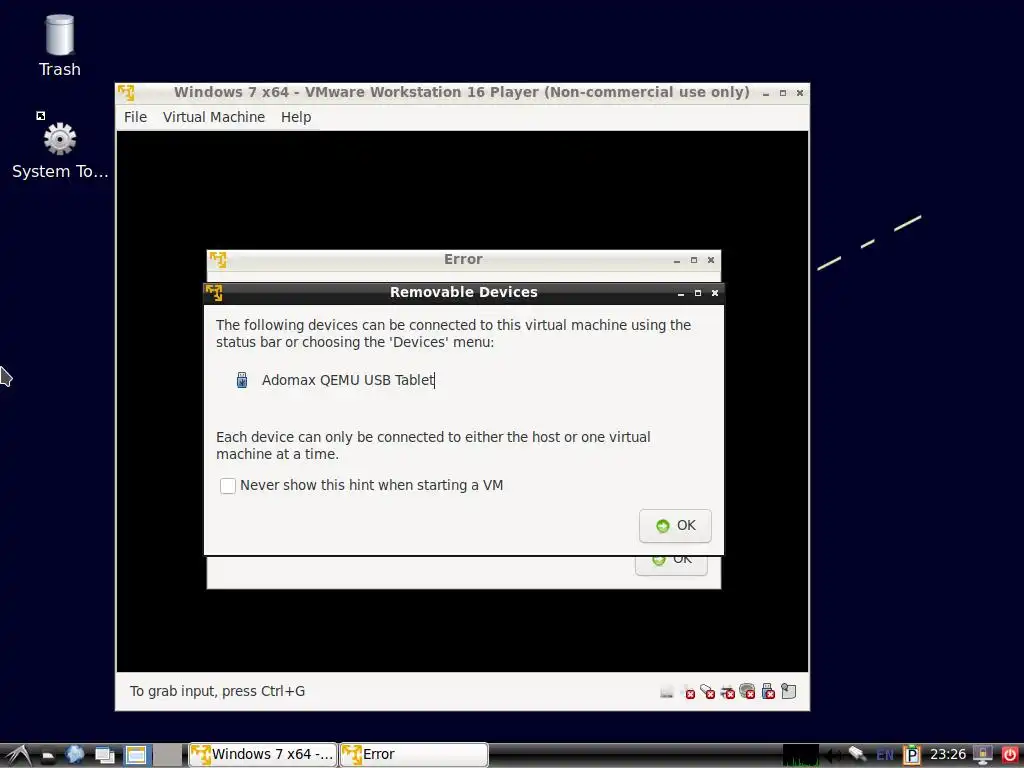Open the File menu
The width and height of the screenshot is (1024, 768).
[x=135, y=118]
